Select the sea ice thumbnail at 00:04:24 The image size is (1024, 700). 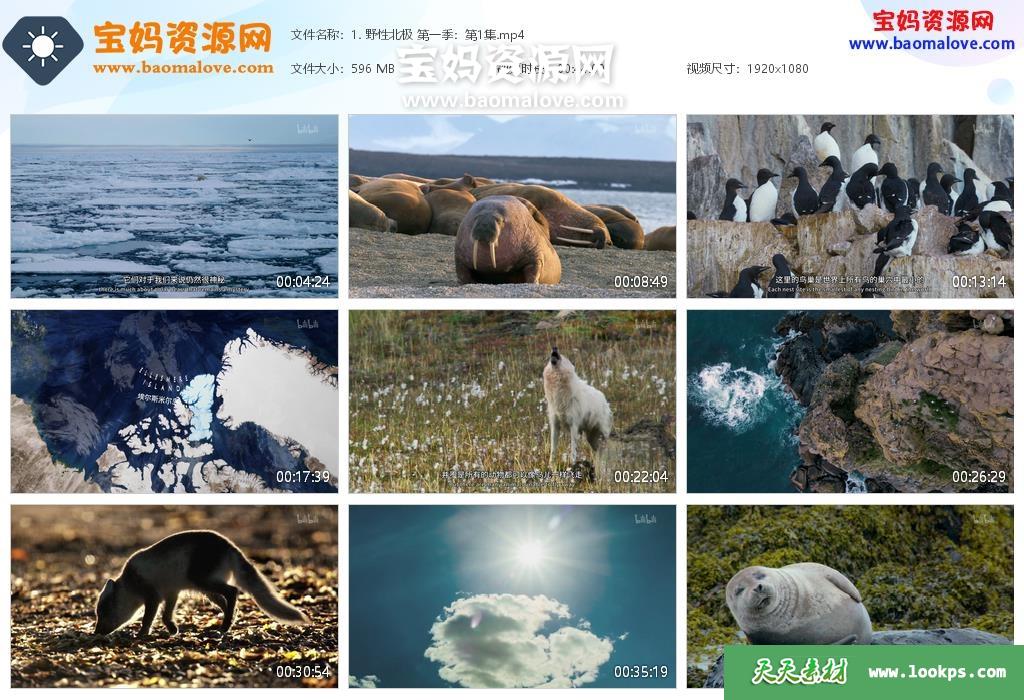coord(174,206)
